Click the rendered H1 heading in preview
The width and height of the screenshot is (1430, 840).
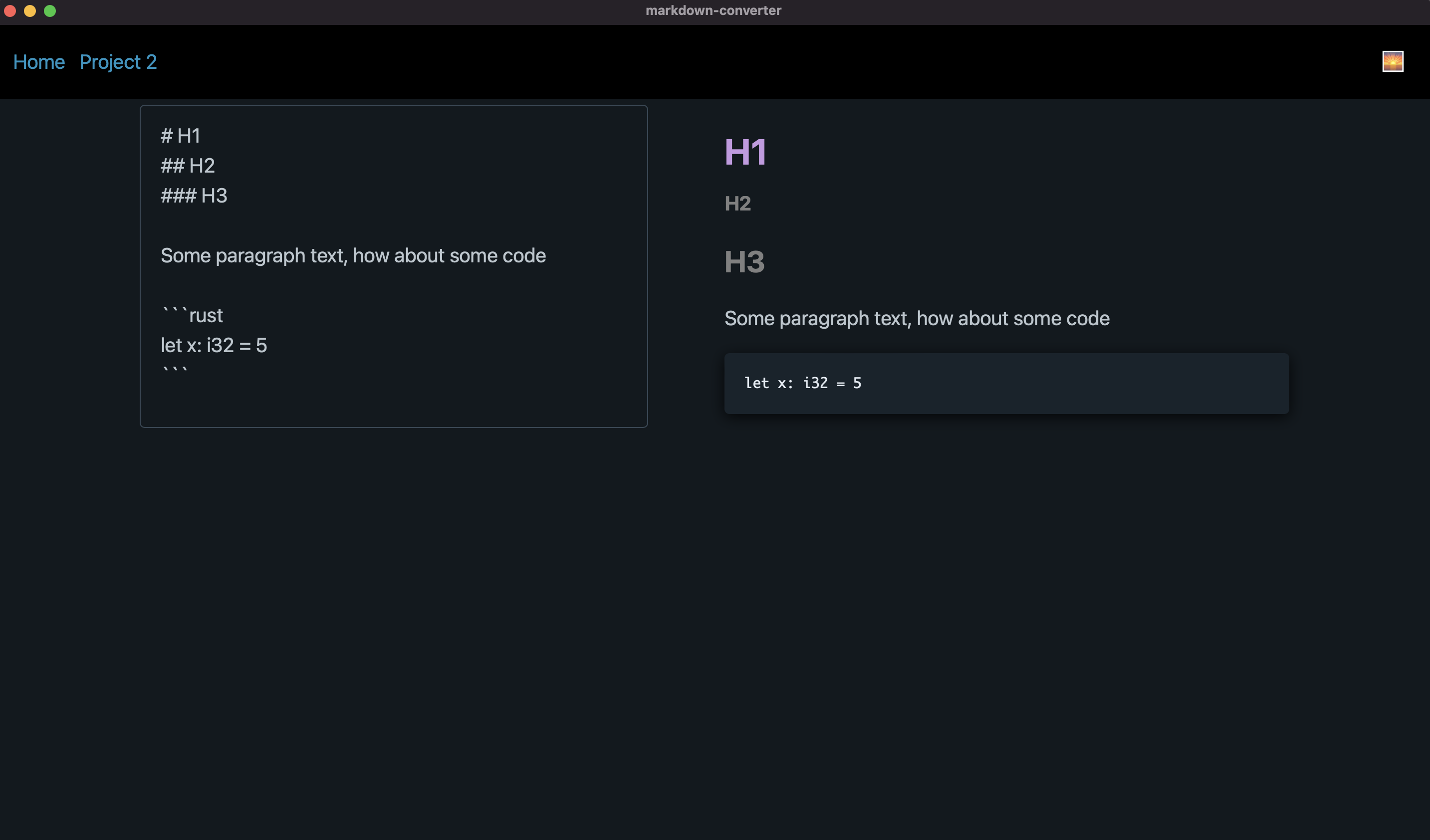(x=745, y=152)
